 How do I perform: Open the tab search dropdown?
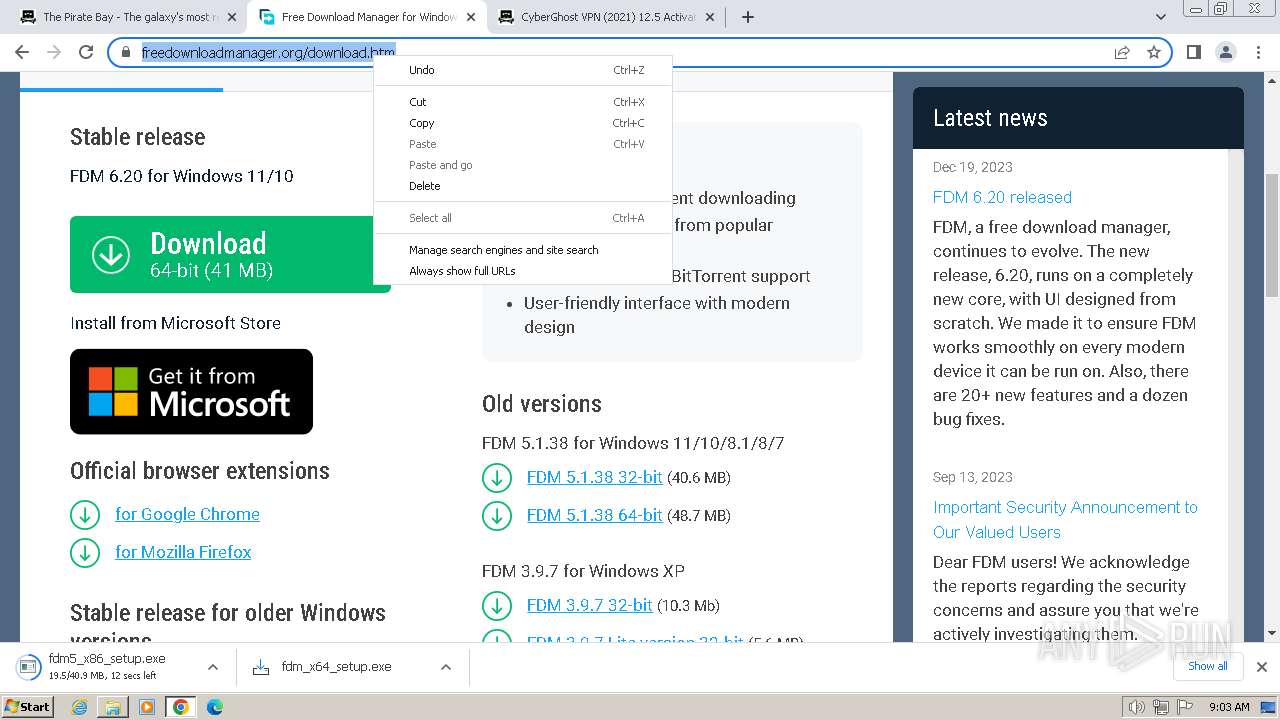pos(1161,17)
